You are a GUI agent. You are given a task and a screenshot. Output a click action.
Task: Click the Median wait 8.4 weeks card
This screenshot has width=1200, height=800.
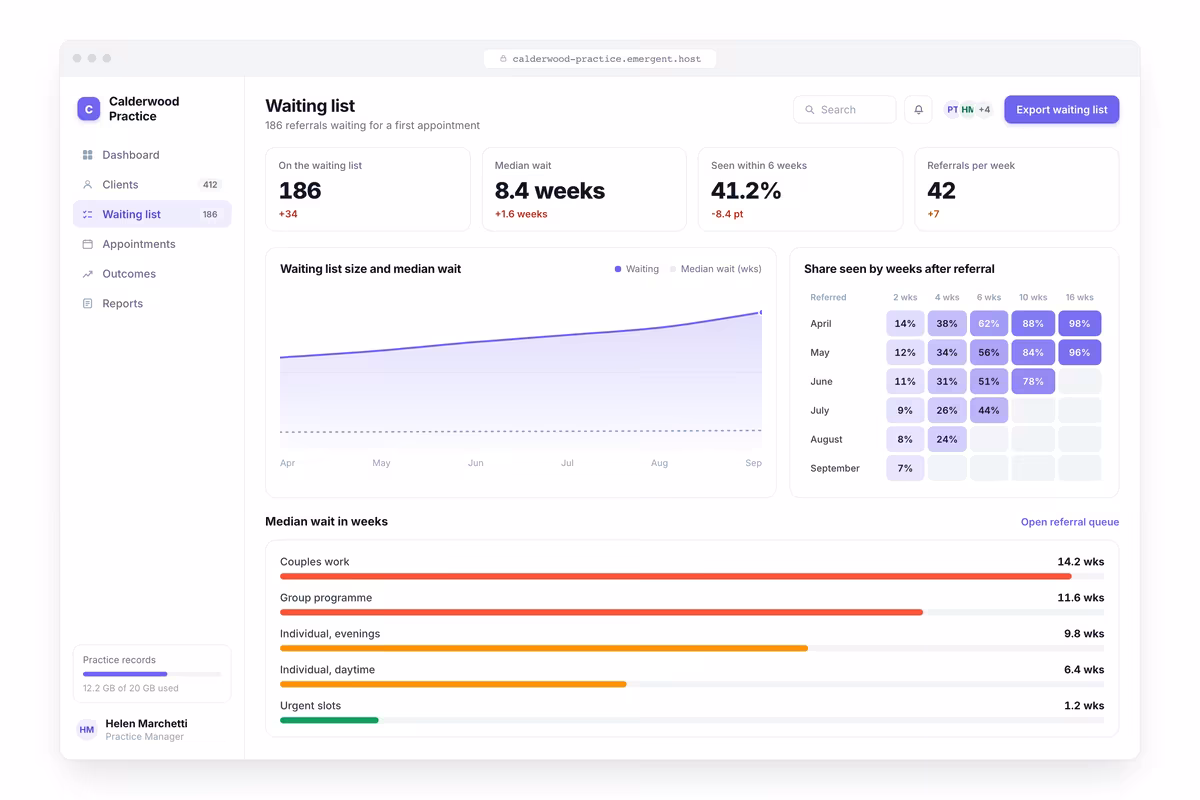(x=584, y=189)
